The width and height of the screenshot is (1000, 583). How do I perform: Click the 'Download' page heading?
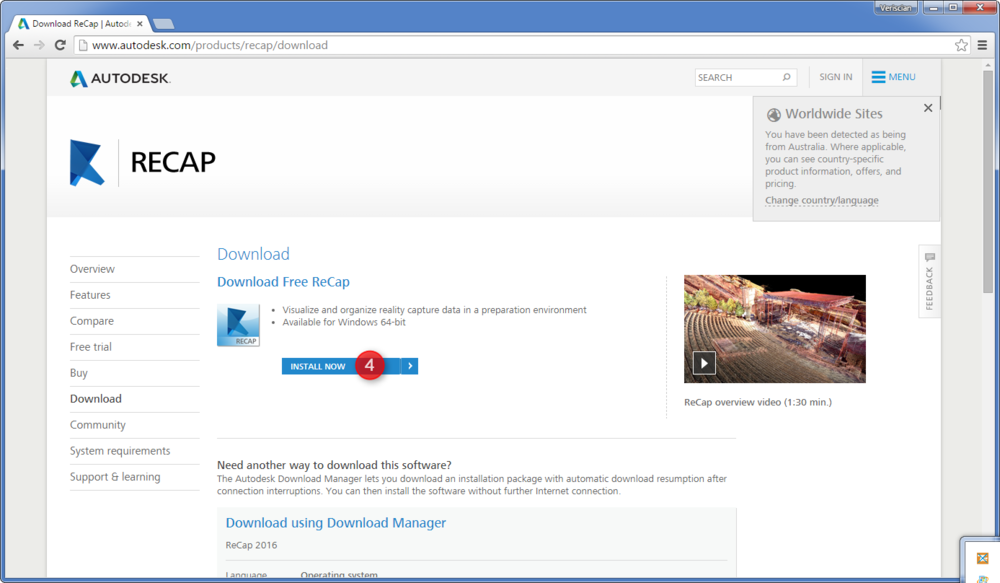point(253,255)
